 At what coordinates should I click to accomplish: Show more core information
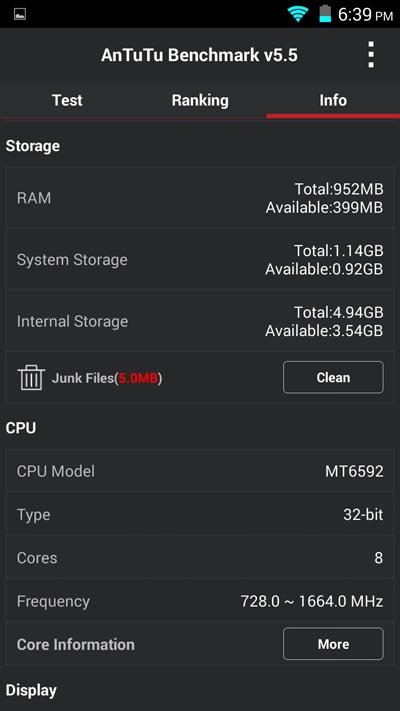click(x=333, y=644)
